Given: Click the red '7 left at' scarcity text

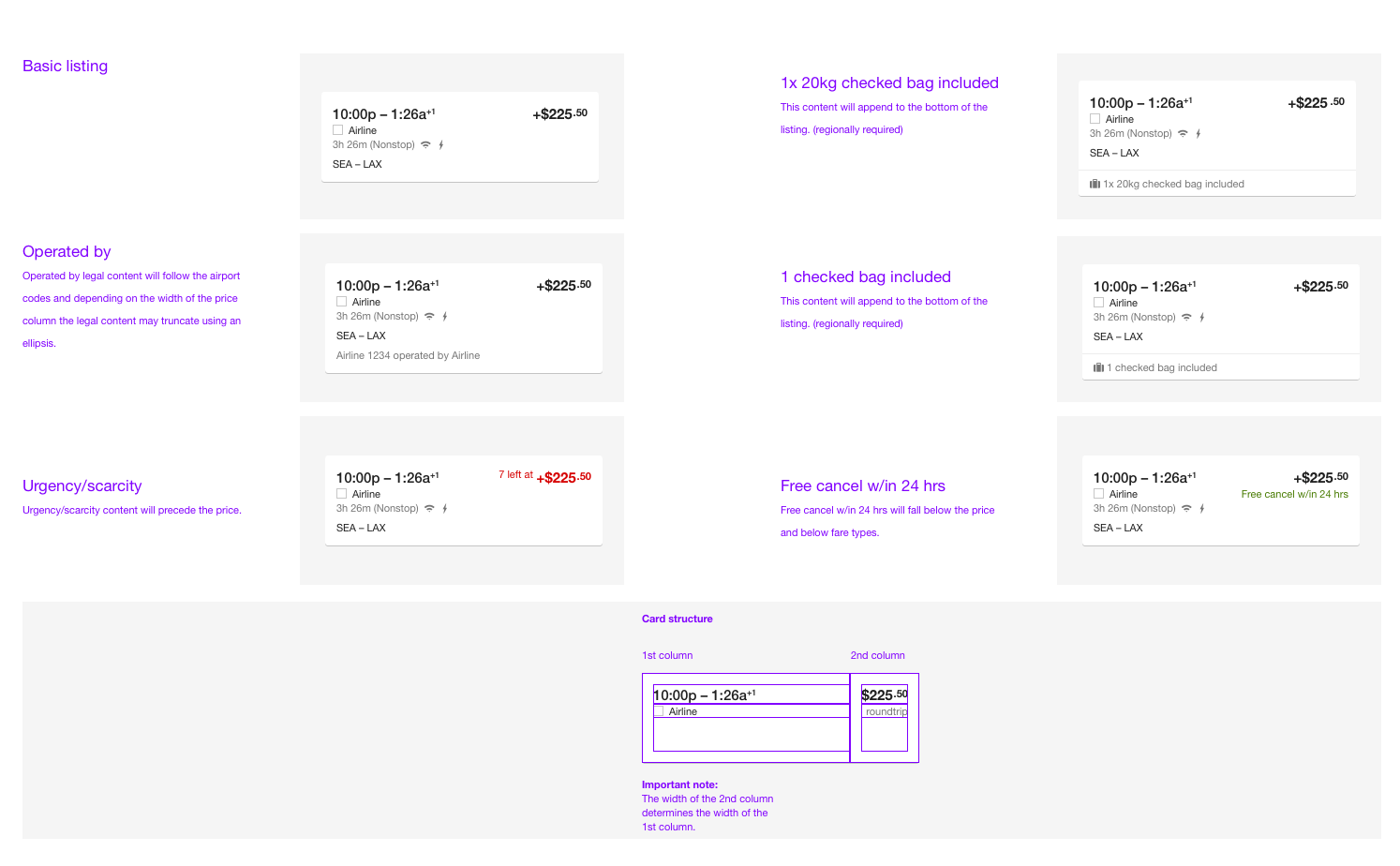Looking at the screenshot, I should click(x=515, y=474).
